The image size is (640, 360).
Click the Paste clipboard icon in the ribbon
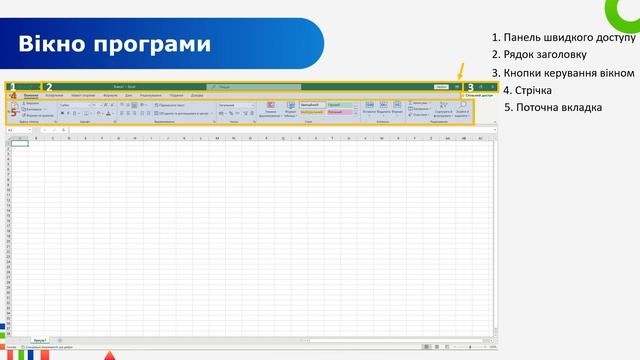15,107
